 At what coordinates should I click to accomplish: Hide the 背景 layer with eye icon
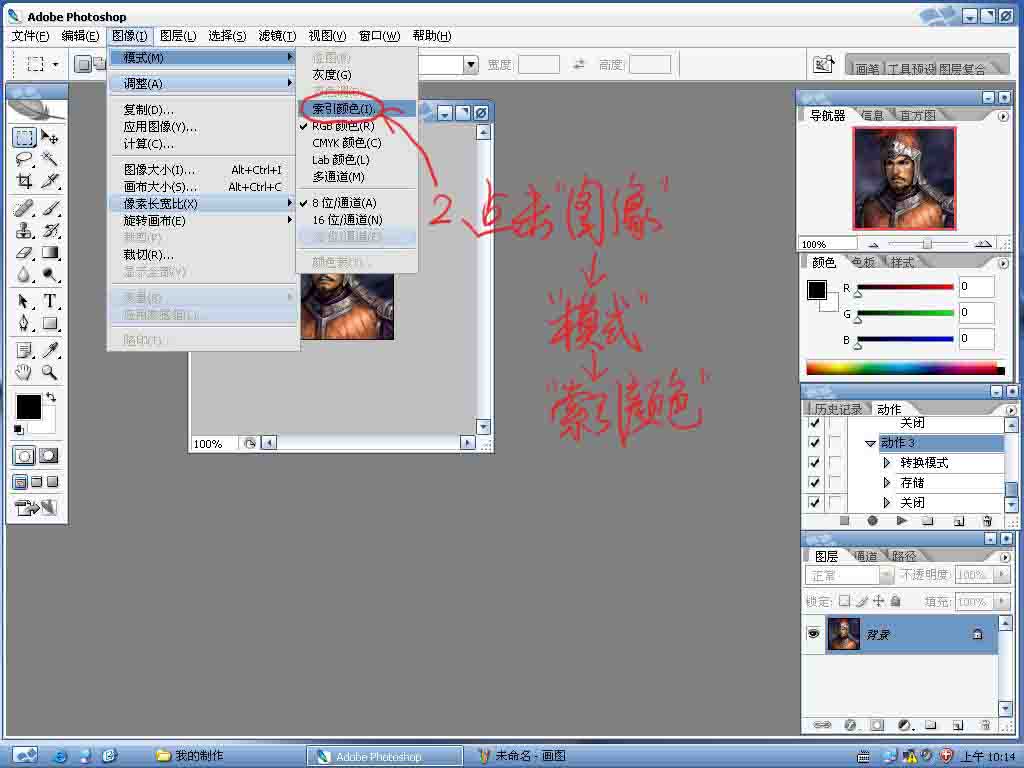pos(814,633)
